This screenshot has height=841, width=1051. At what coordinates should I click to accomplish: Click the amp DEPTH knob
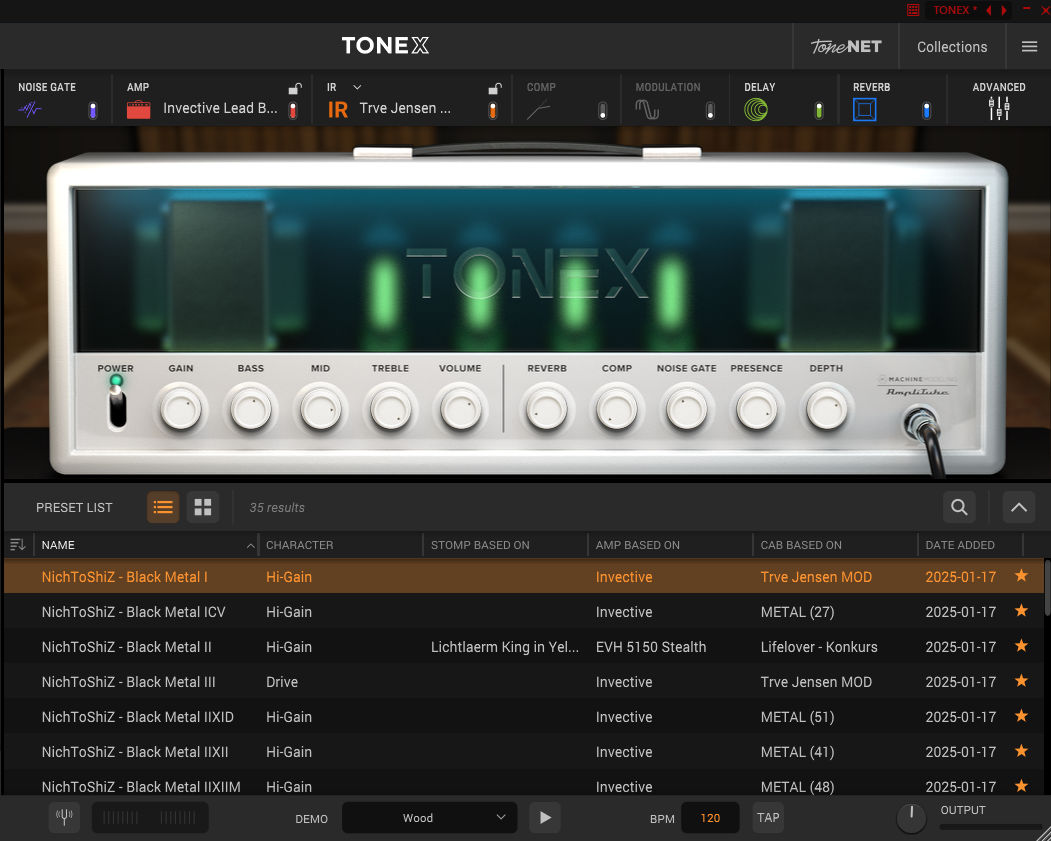click(x=826, y=409)
